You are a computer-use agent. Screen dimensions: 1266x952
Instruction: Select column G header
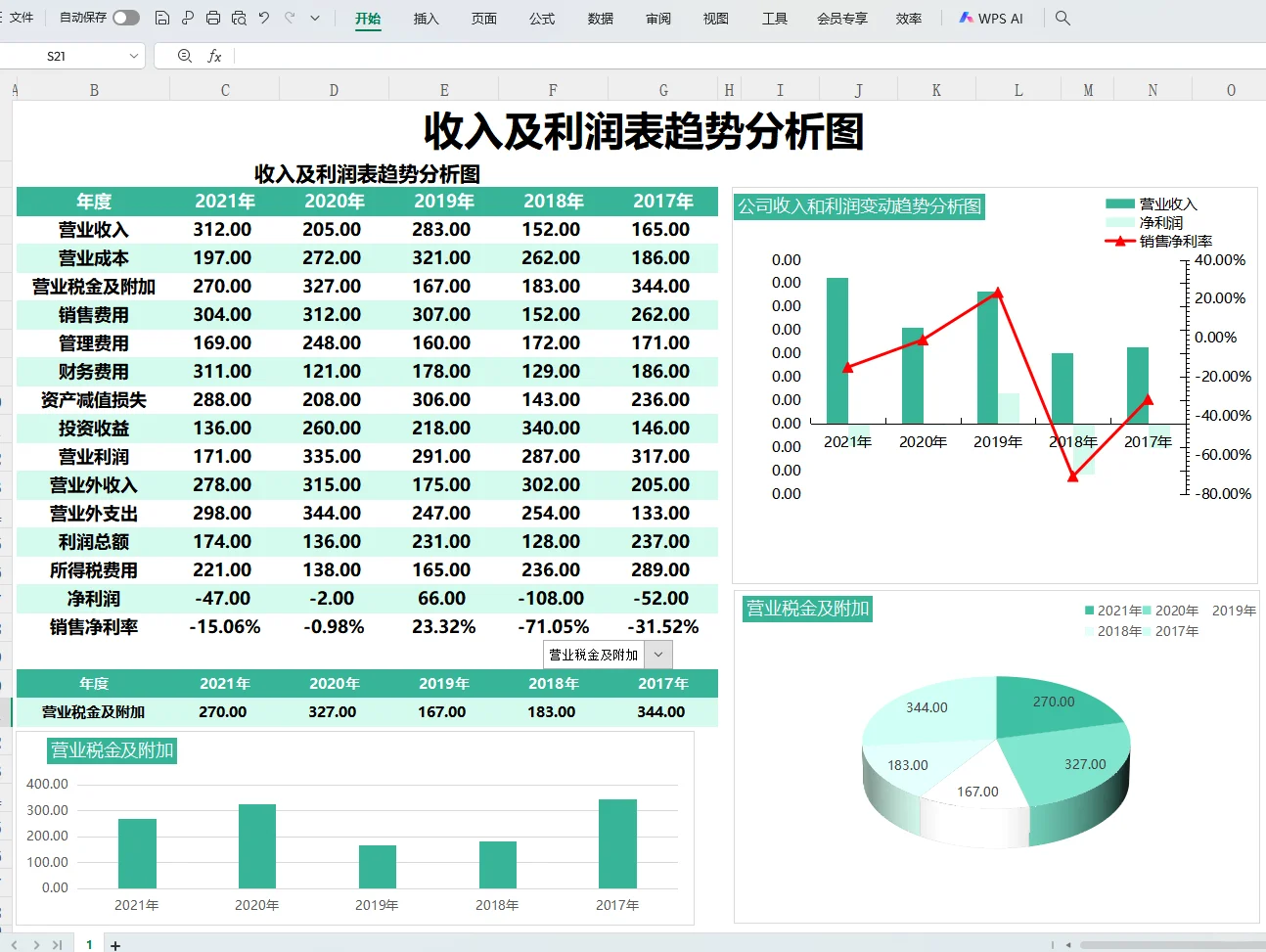pos(663,90)
